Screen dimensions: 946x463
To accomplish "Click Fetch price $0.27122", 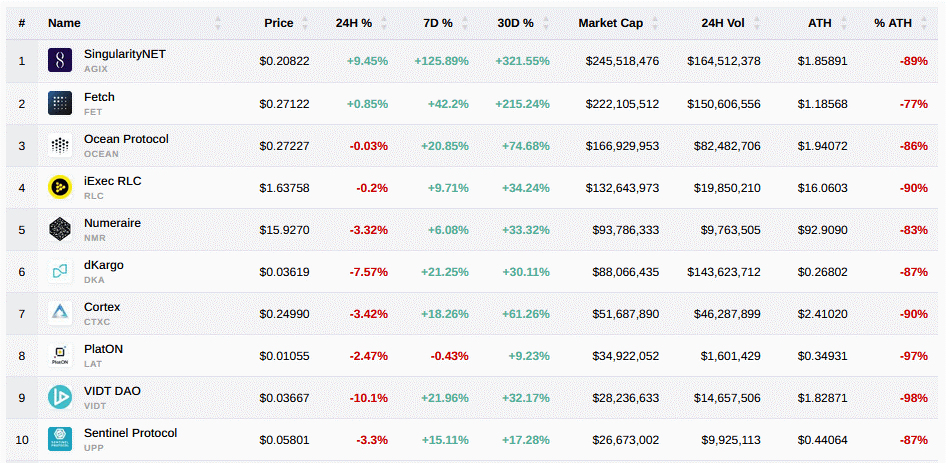I will pyautogui.click(x=284, y=104).
